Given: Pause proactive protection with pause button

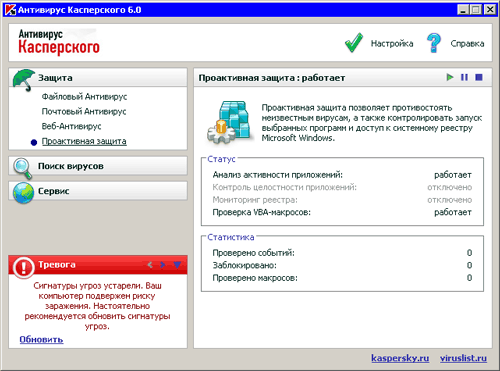Looking at the screenshot, I should (464, 77).
